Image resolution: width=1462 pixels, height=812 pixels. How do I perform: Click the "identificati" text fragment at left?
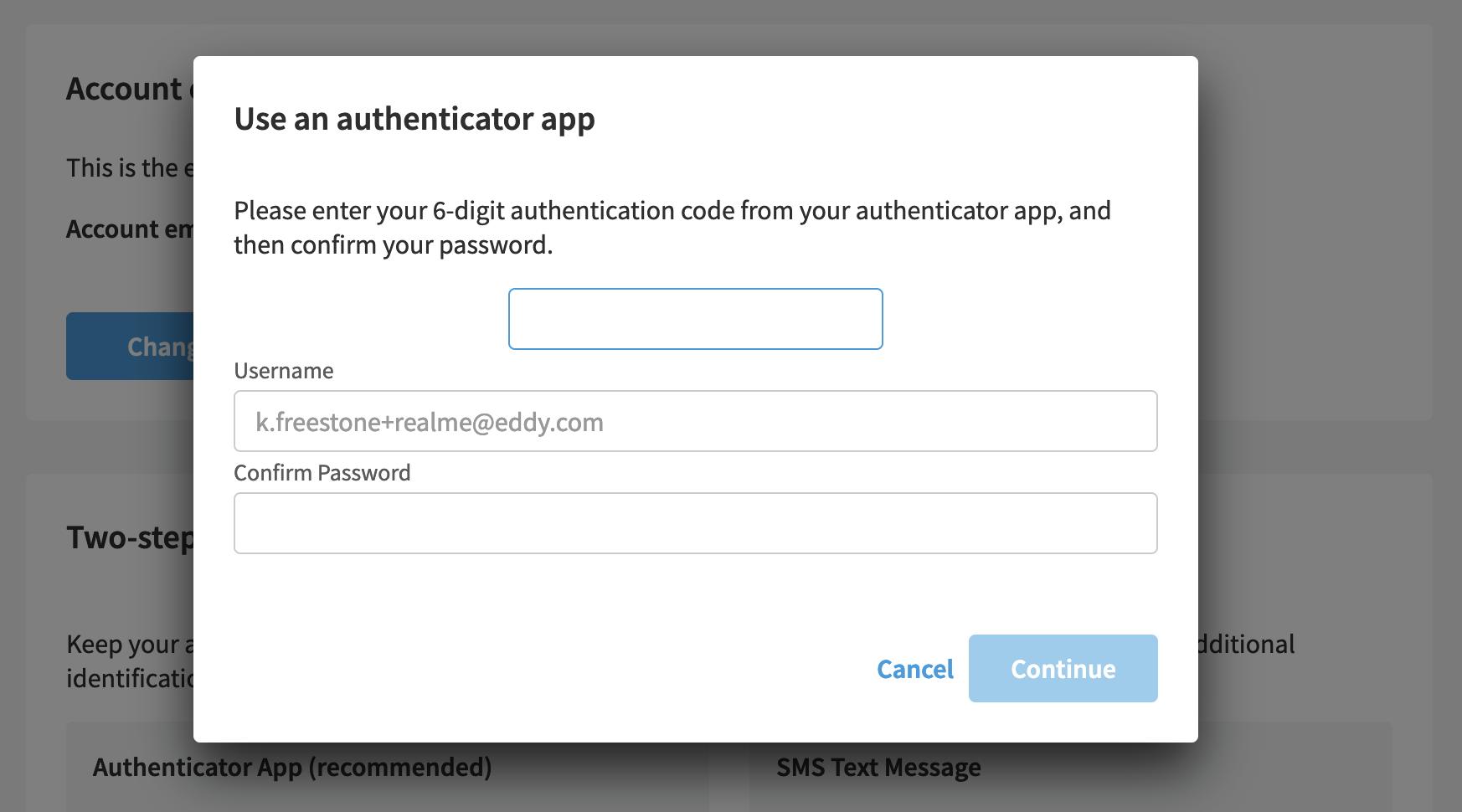click(130, 678)
